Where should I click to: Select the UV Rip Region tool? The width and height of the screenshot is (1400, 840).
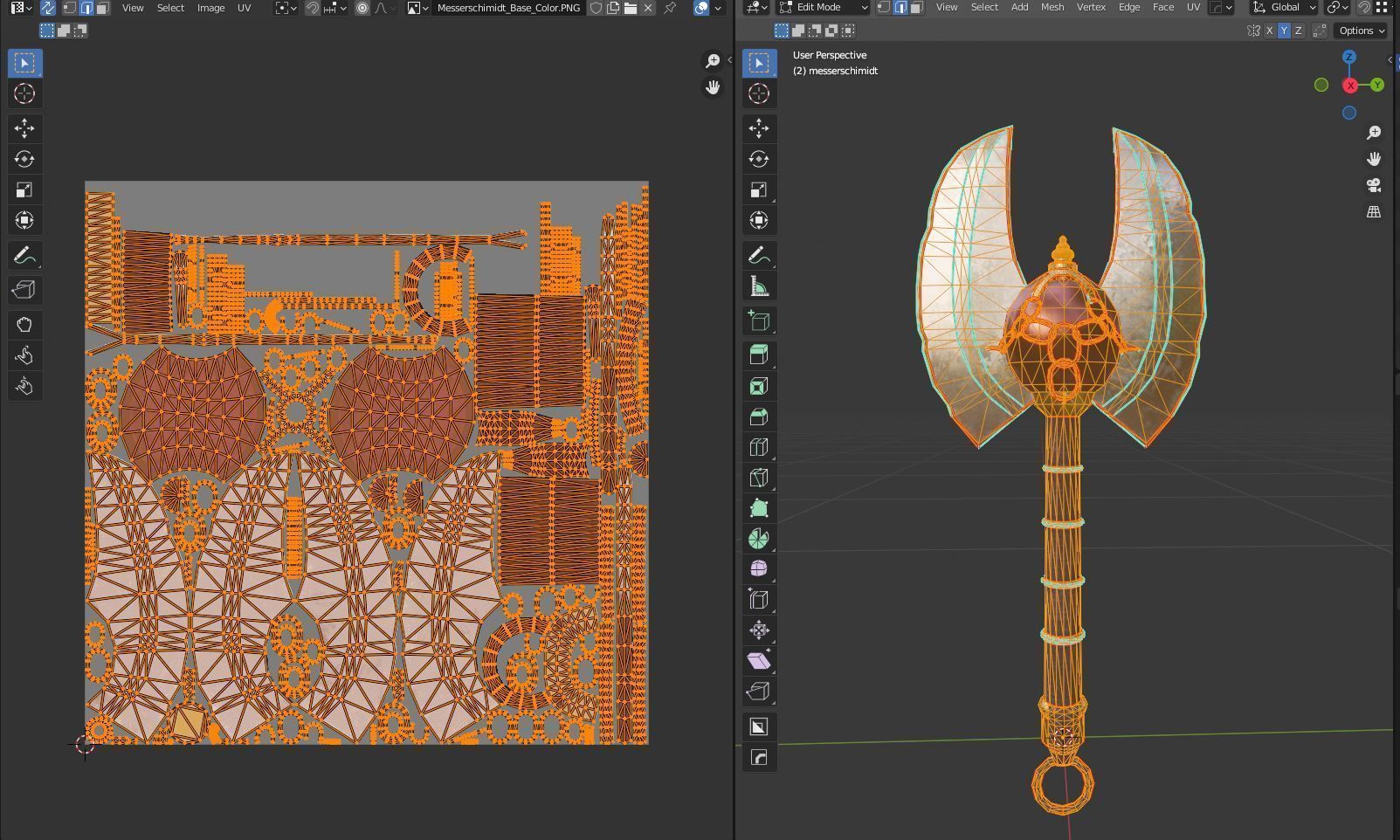point(24,290)
